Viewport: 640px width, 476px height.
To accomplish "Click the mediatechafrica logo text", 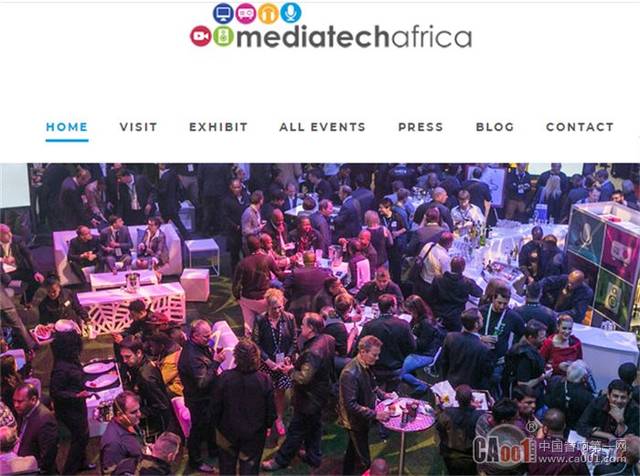I will pyautogui.click(x=354, y=37).
